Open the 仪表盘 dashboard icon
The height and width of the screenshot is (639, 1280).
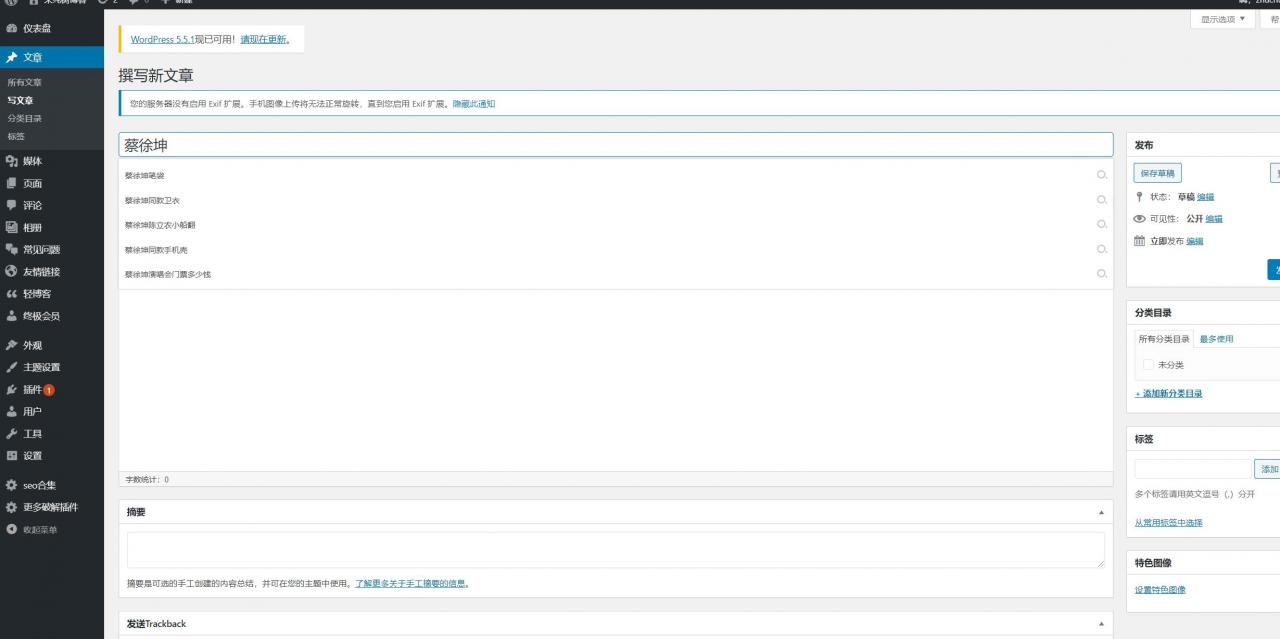tap(11, 29)
